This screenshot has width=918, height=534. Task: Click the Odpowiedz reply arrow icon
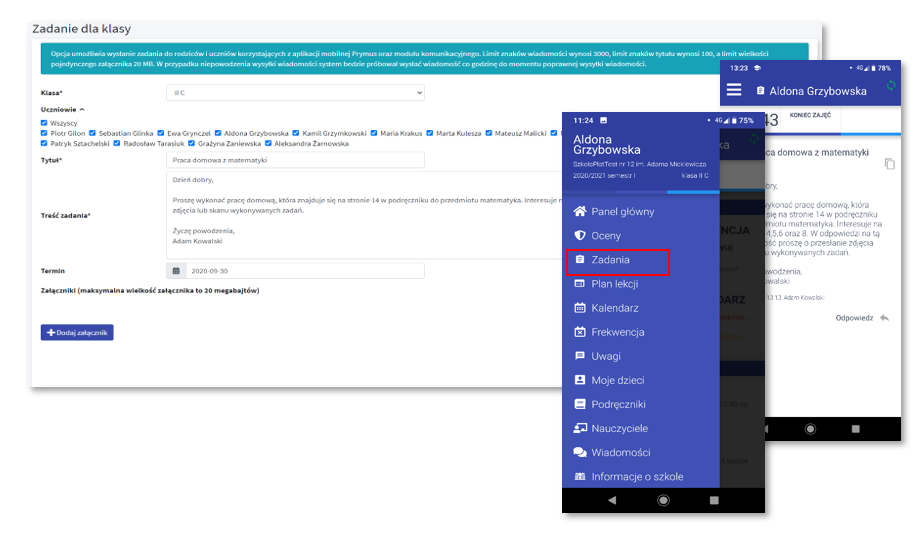(884, 318)
